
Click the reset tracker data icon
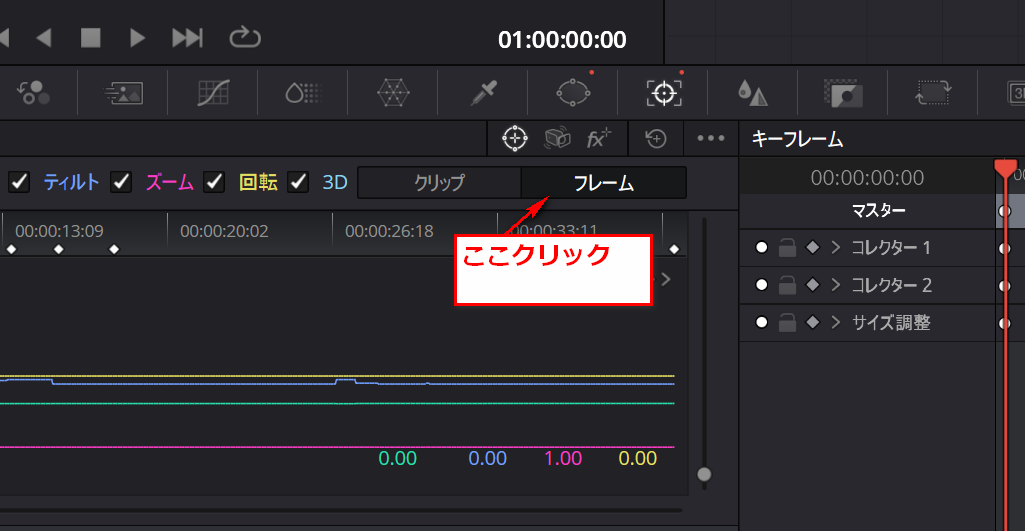[x=656, y=139]
